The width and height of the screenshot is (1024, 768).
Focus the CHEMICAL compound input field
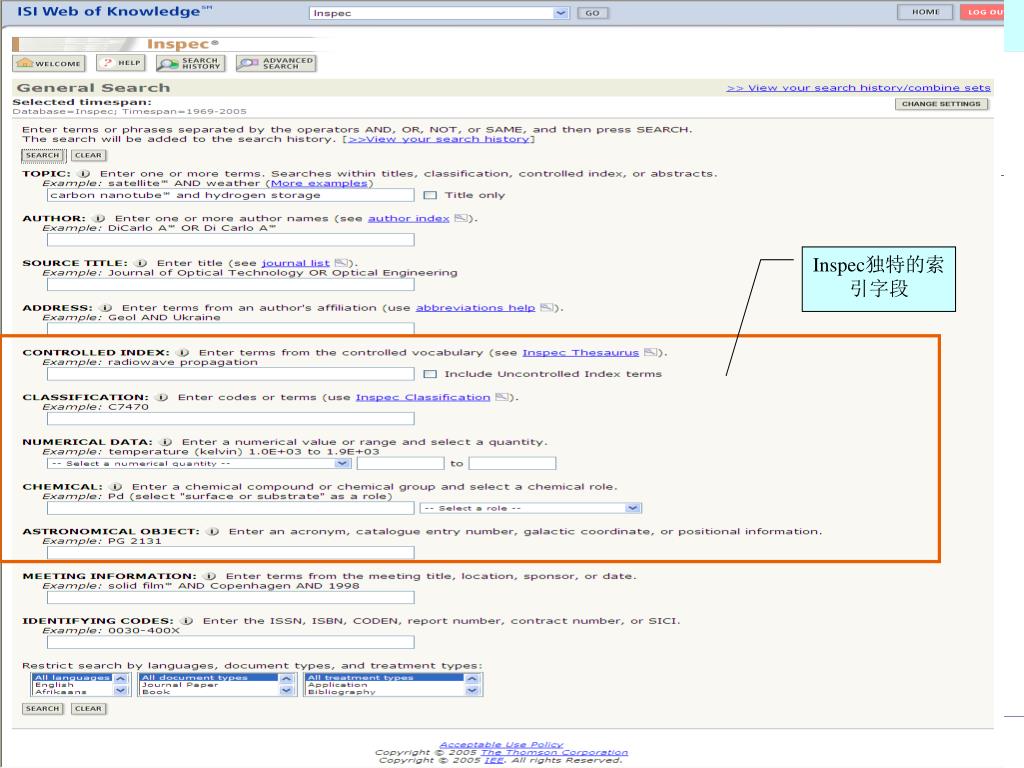[x=231, y=508]
